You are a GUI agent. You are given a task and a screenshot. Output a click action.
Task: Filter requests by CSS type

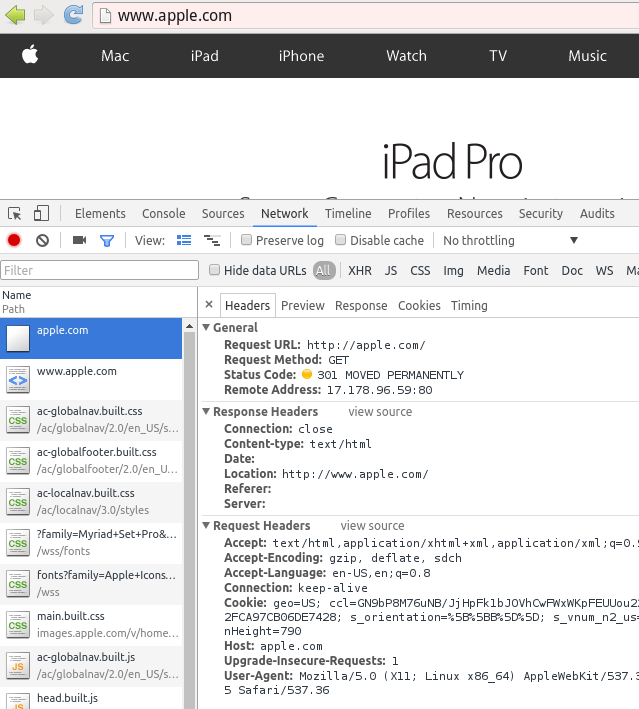click(420, 270)
